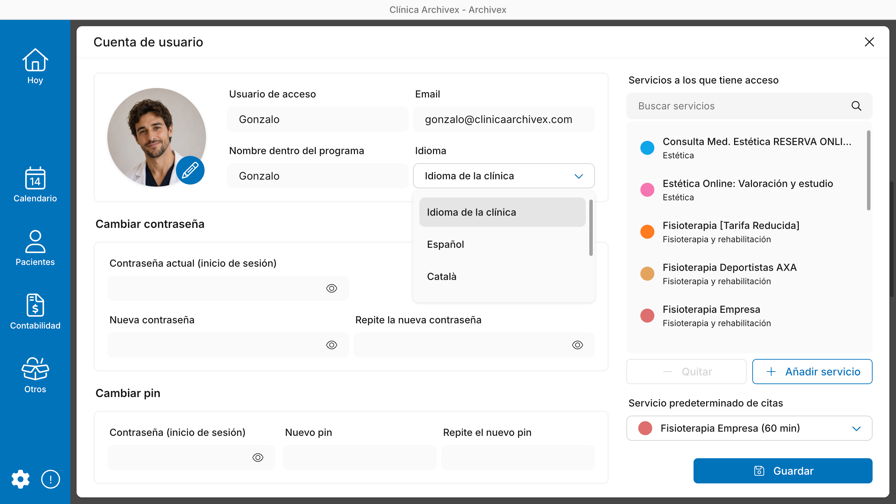Go to the Pacientes section
Image resolution: width=896 pixels, height=504 pixels.
(35, 248)
